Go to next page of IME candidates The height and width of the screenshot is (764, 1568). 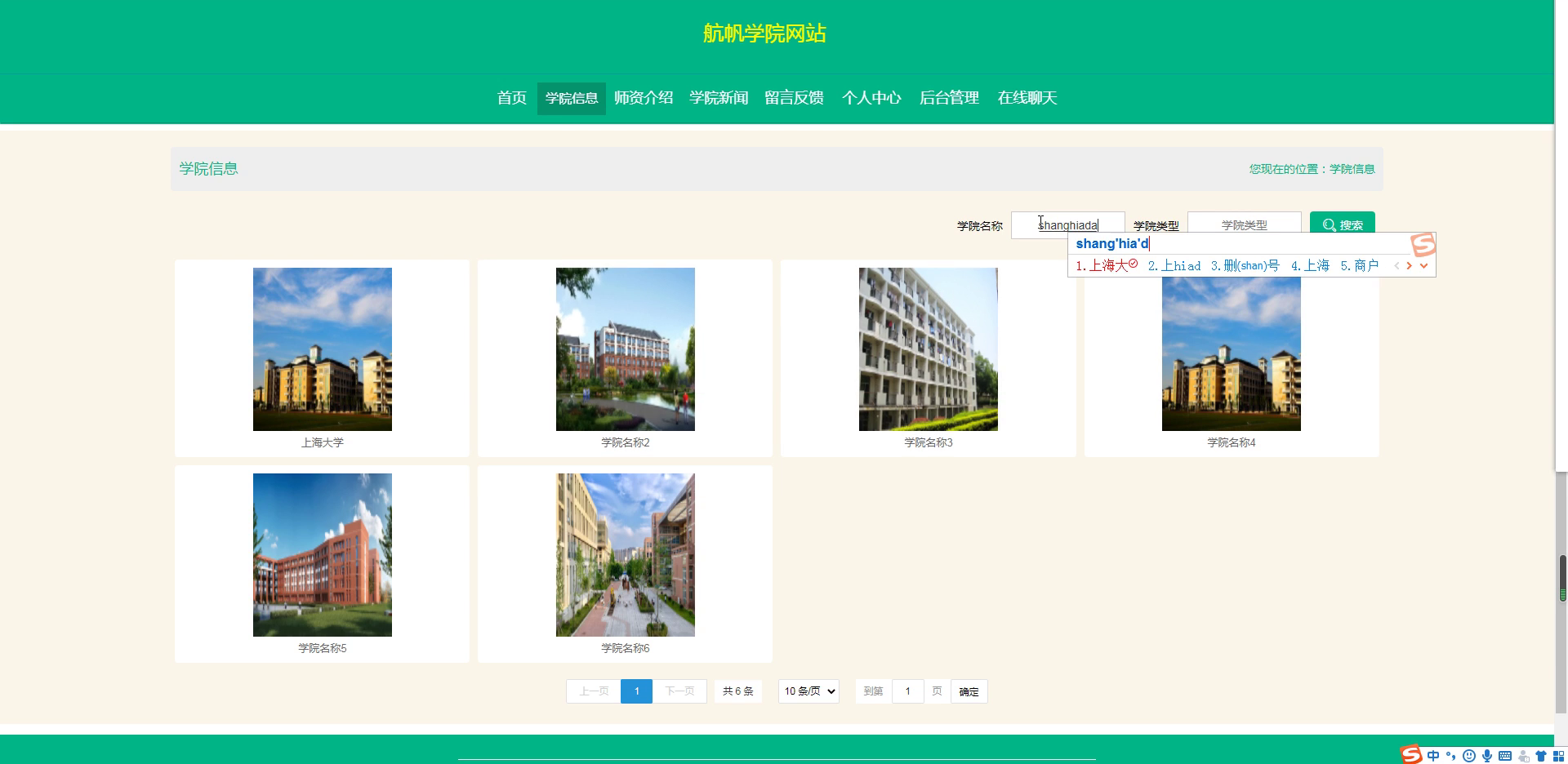tap(1410, 266)
